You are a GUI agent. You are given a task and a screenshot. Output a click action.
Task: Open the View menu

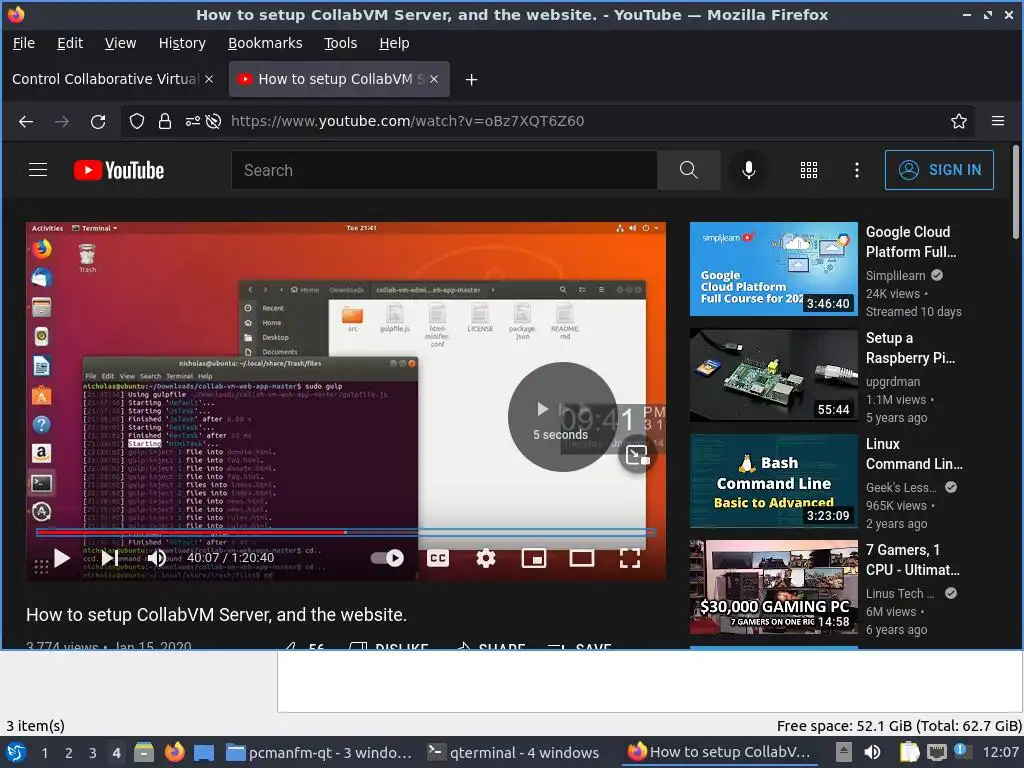[x=121, y=43]
